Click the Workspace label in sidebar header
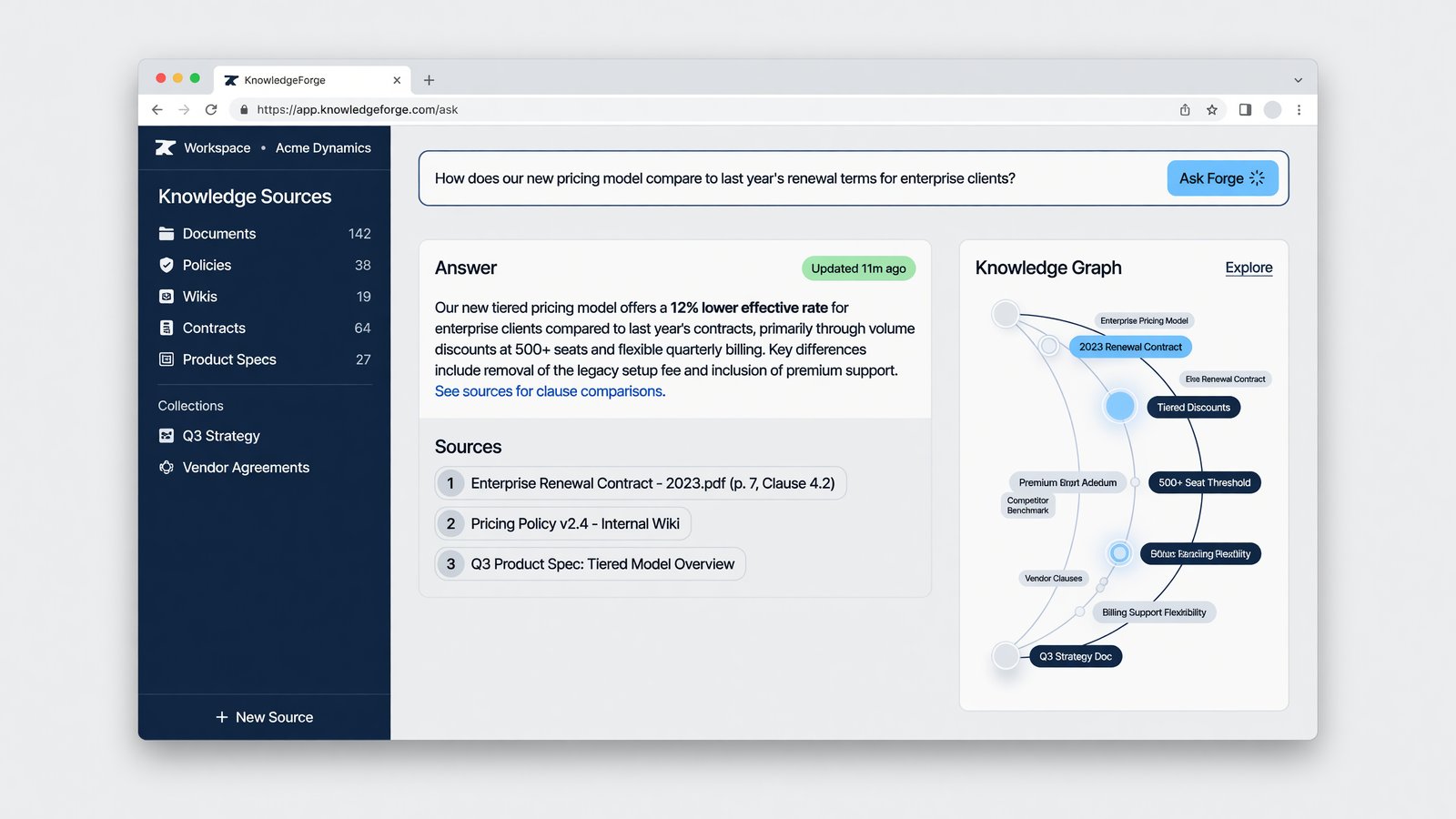Viewport: 1456px width, 819px height. [217, 147]
